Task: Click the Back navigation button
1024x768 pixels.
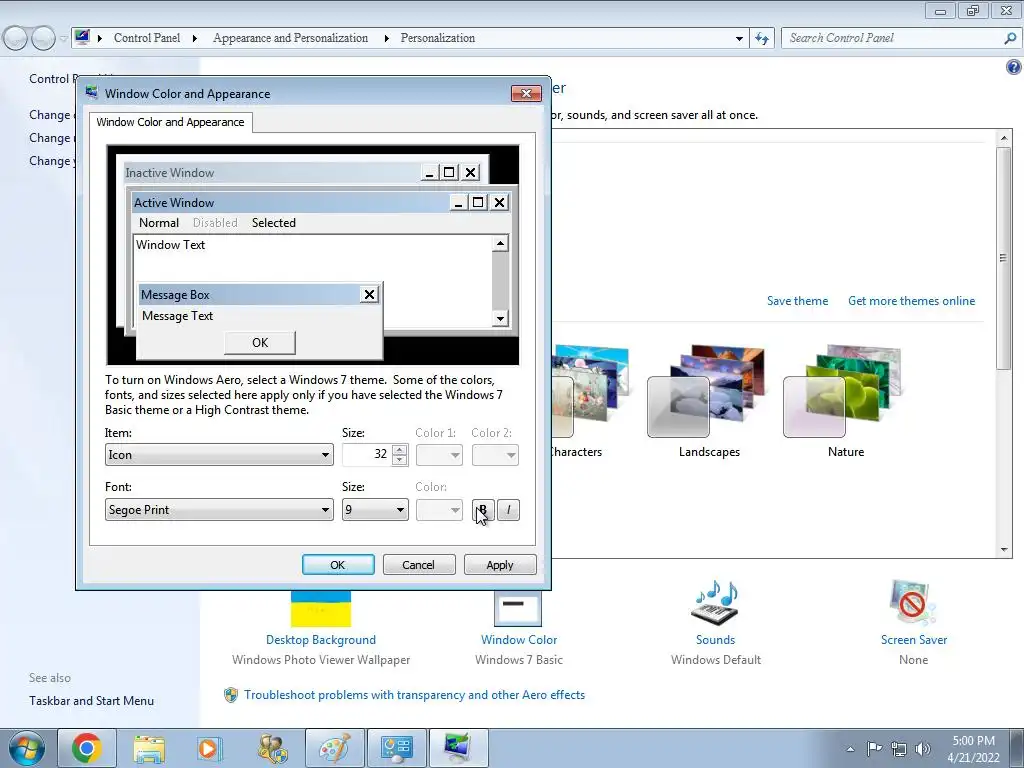Action: pos(16,38)
